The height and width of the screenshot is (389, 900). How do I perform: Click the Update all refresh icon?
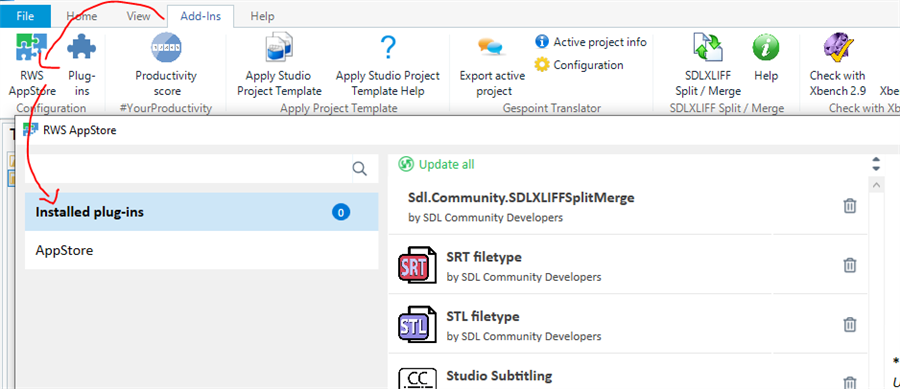pyautogui.click(x=406, y=165)
